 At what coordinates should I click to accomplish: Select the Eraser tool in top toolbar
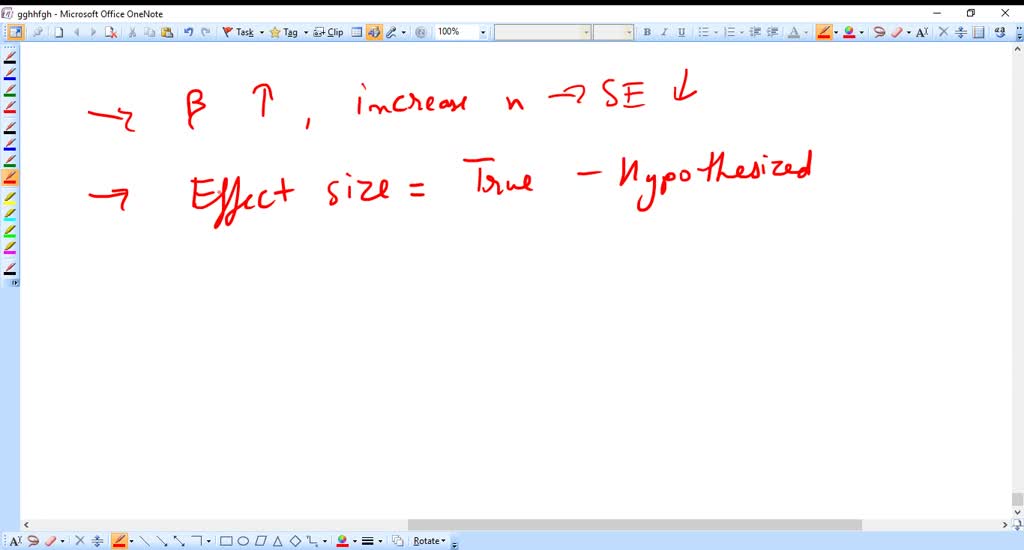(897, 32)
